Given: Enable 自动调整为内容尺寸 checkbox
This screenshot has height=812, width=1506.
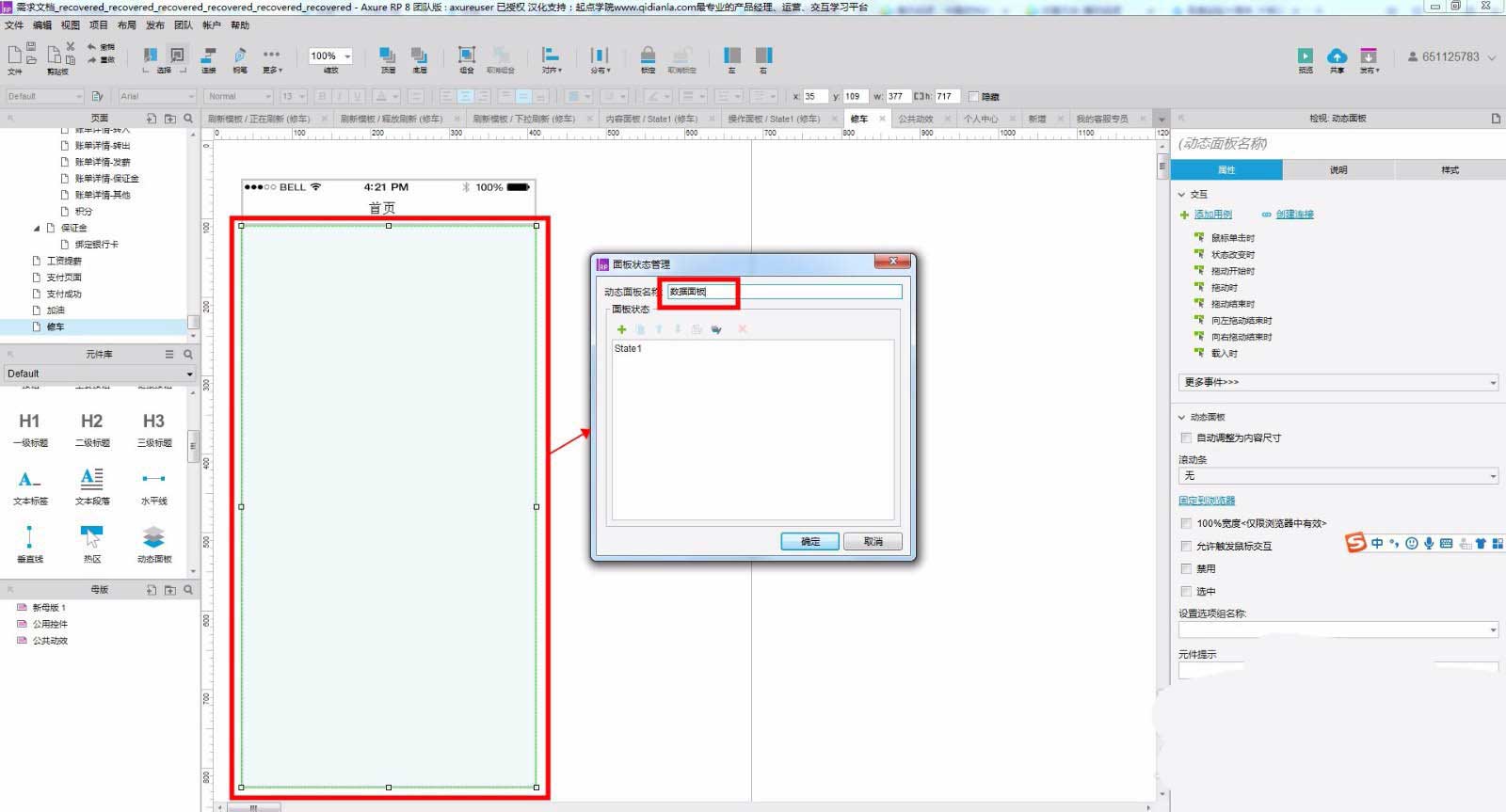Looking at the screenshot, I should (1186, 438).
